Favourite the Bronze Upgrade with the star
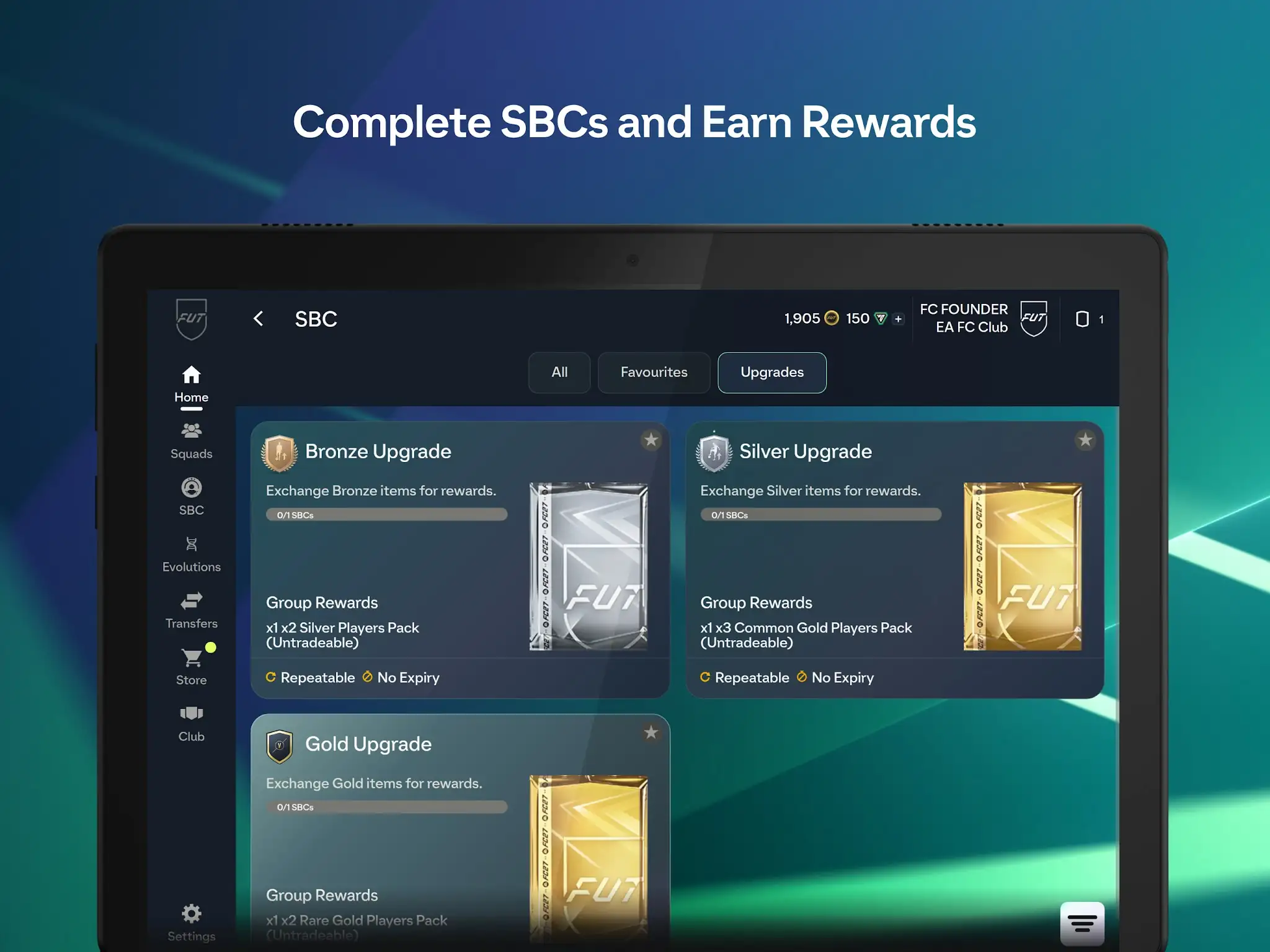 pyautogui.click(x=651, y=440)
